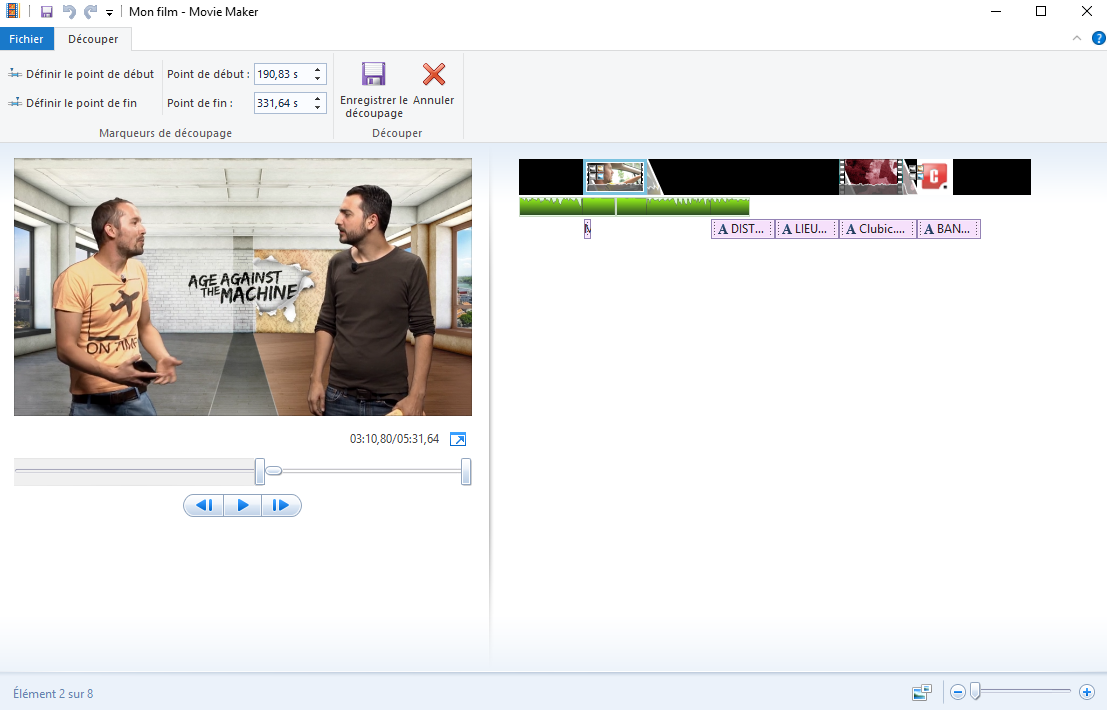Increase the Point de début value
The width and height of the screenshot is (1107, 710).
[318, 70]
